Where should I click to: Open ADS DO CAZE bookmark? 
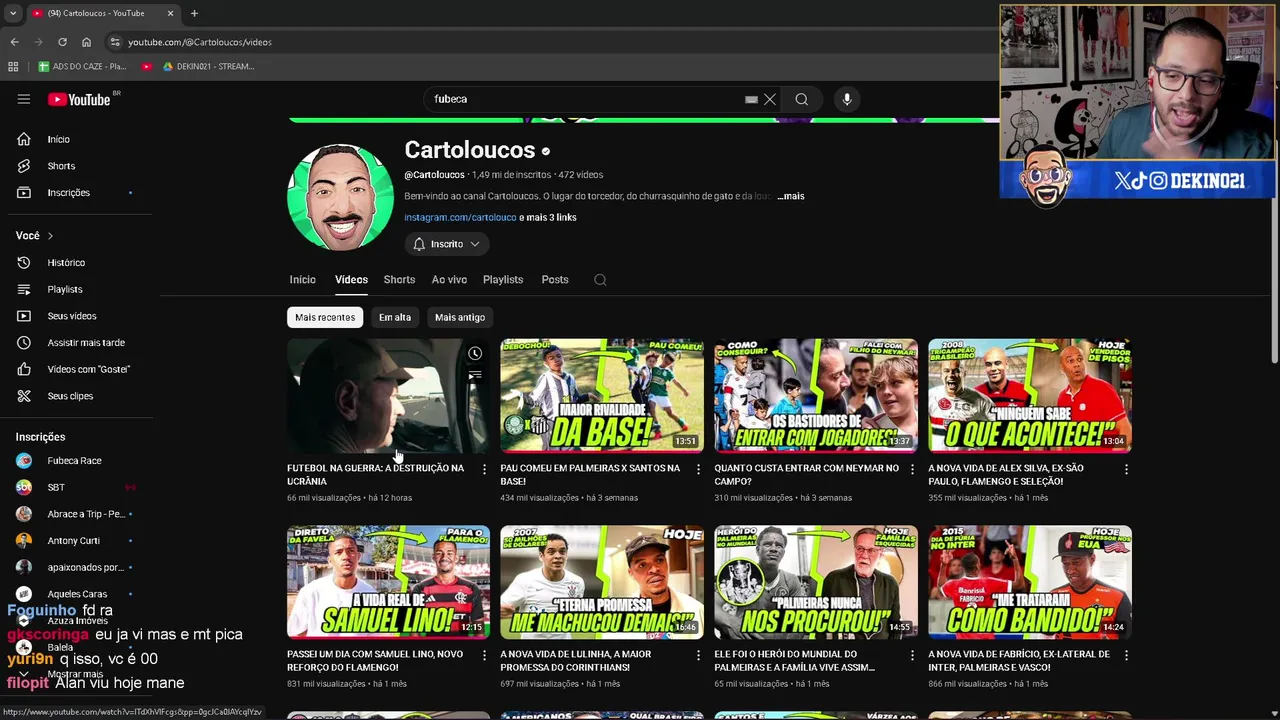point(82,67)
